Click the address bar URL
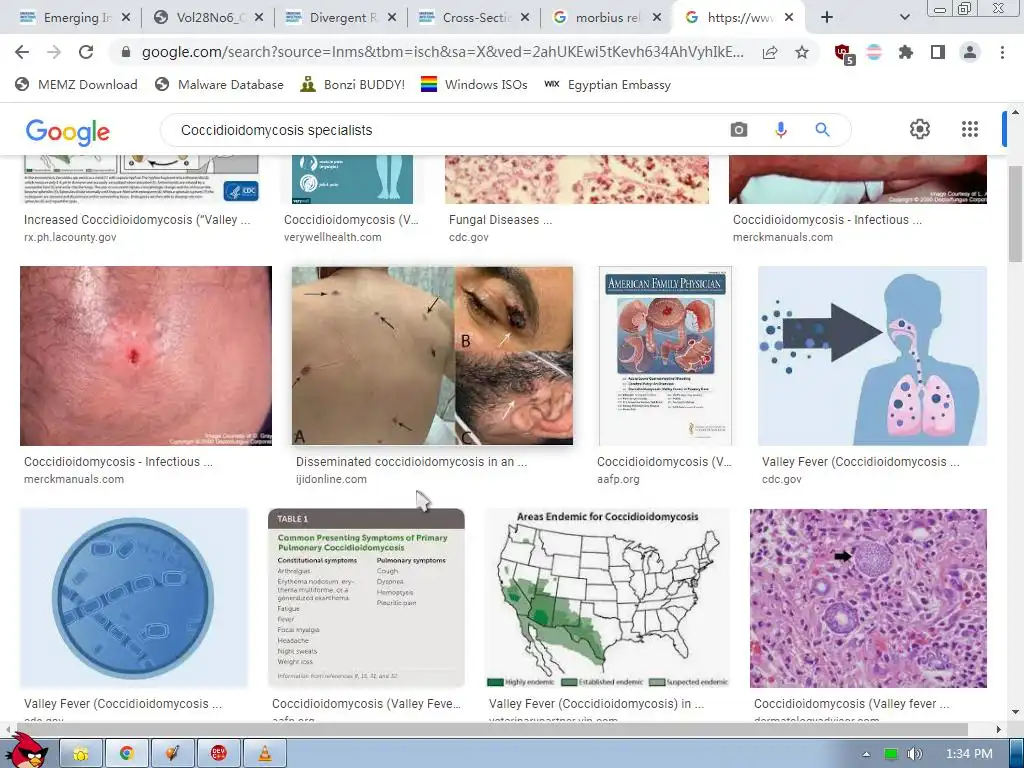The width and height of the screenshot is (1024, 768). click(442, 52)
